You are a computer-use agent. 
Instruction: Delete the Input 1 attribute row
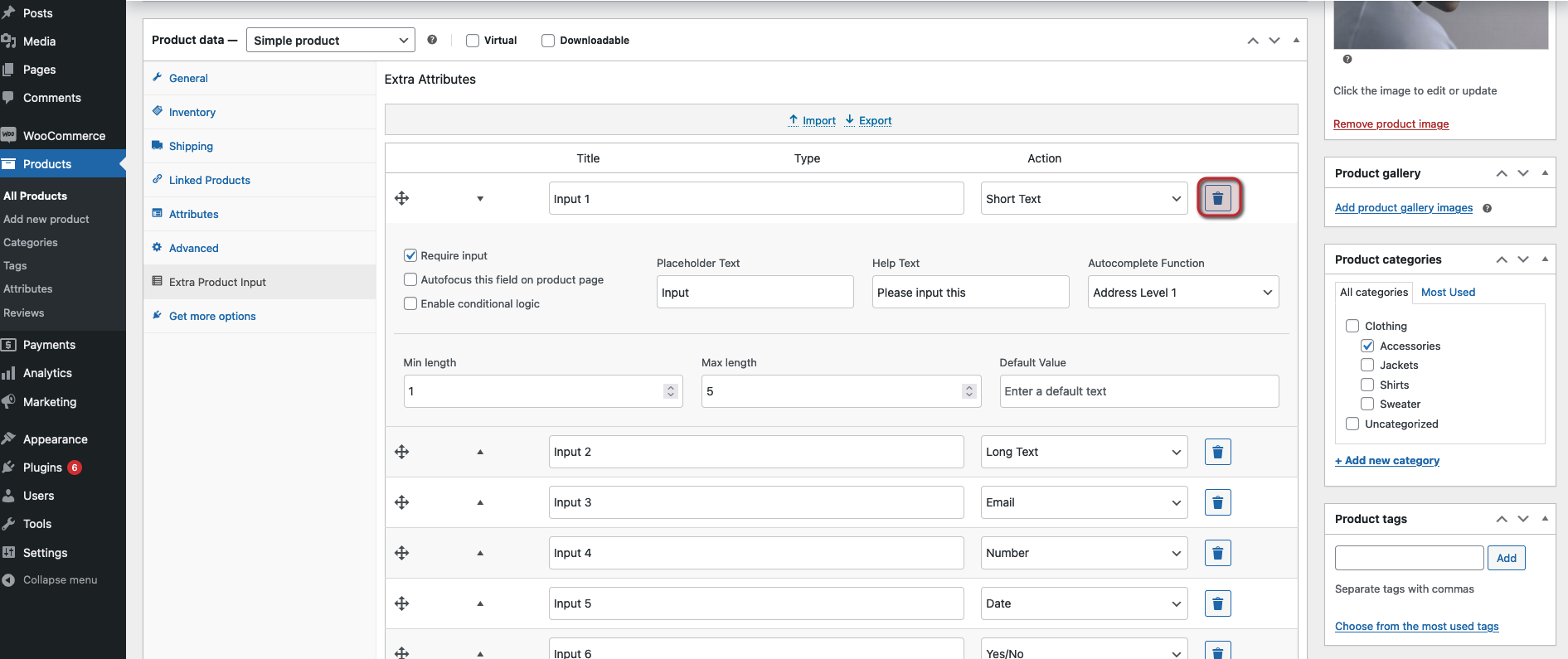pos(1217,199)
